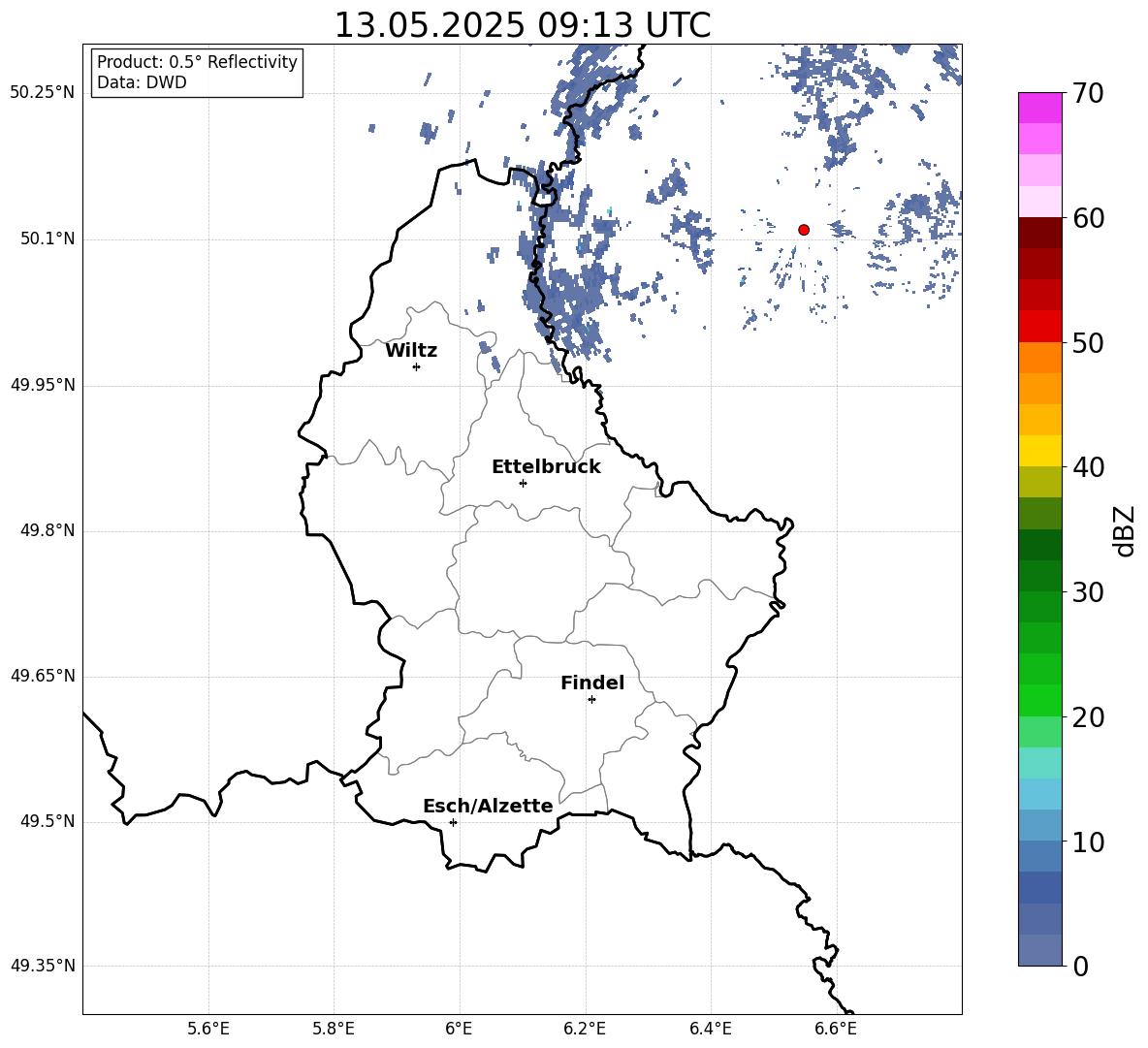Click the Esch/Alzette city label
The height and width of the screenshot is (1048, 1148).
488,807
